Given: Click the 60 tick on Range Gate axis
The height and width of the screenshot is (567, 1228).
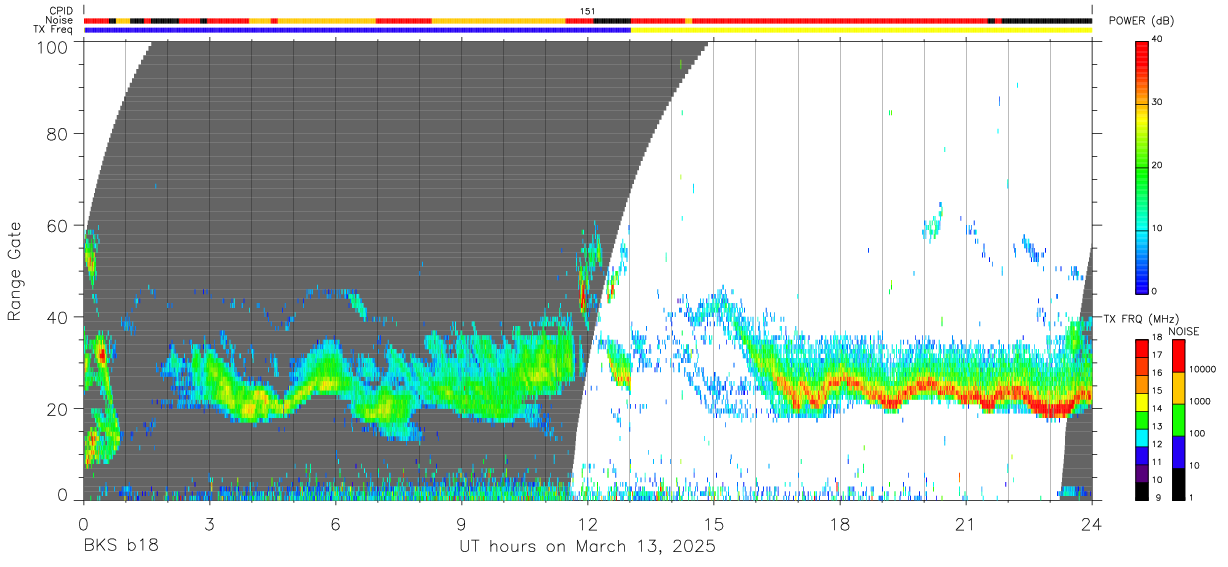Looking at the screenshot, I should coord(58,226).
